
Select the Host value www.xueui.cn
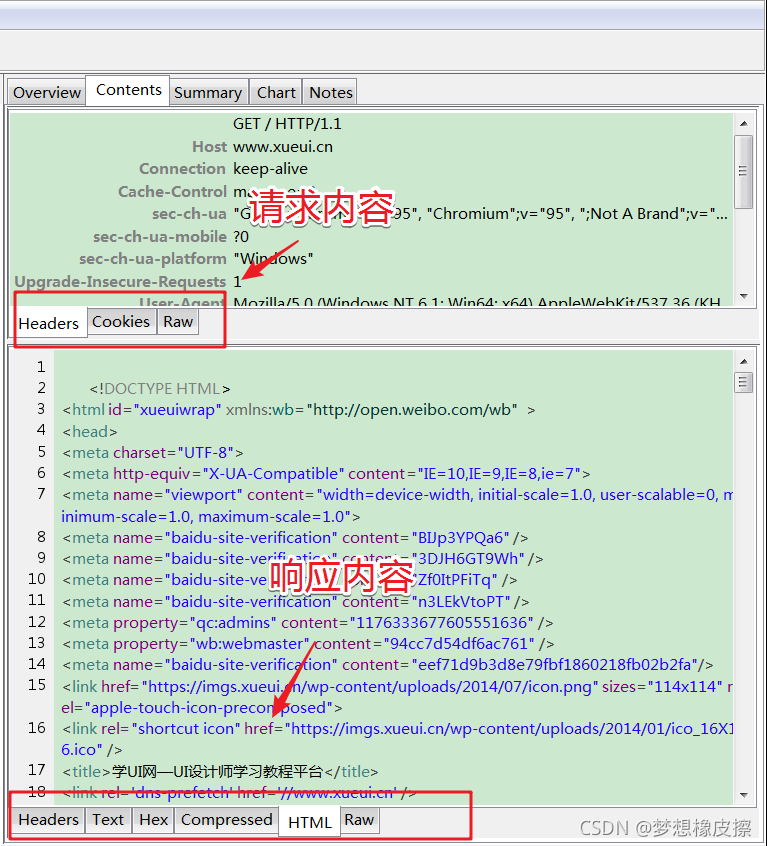[x=283, y=147]
